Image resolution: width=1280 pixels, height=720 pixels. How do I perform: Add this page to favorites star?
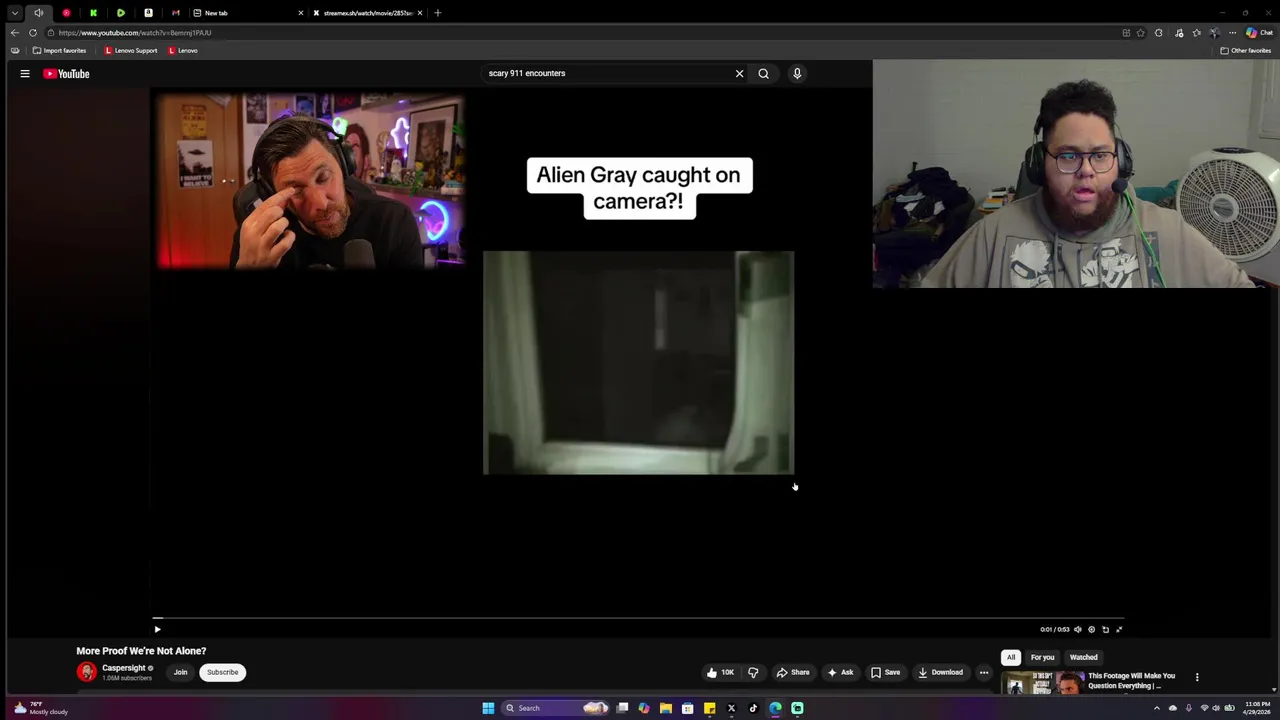(x=1141, y=32)
